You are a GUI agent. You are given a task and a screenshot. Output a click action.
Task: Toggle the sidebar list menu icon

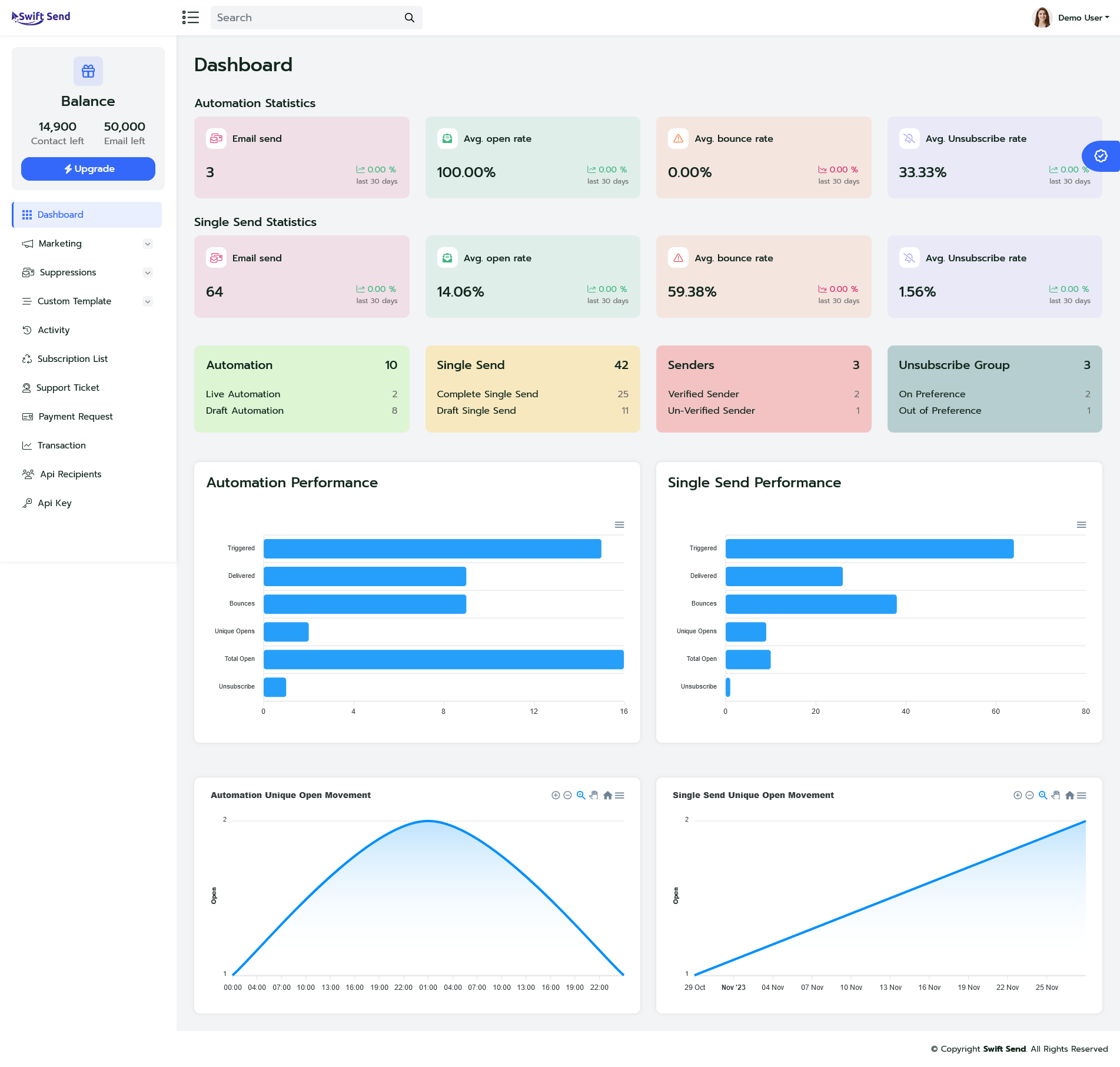[190, 18]
